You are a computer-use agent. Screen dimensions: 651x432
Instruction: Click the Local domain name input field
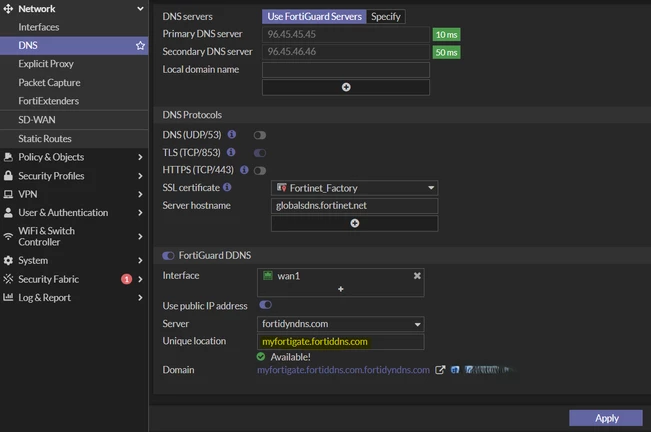pyautogui.click(x=346, y=70)
